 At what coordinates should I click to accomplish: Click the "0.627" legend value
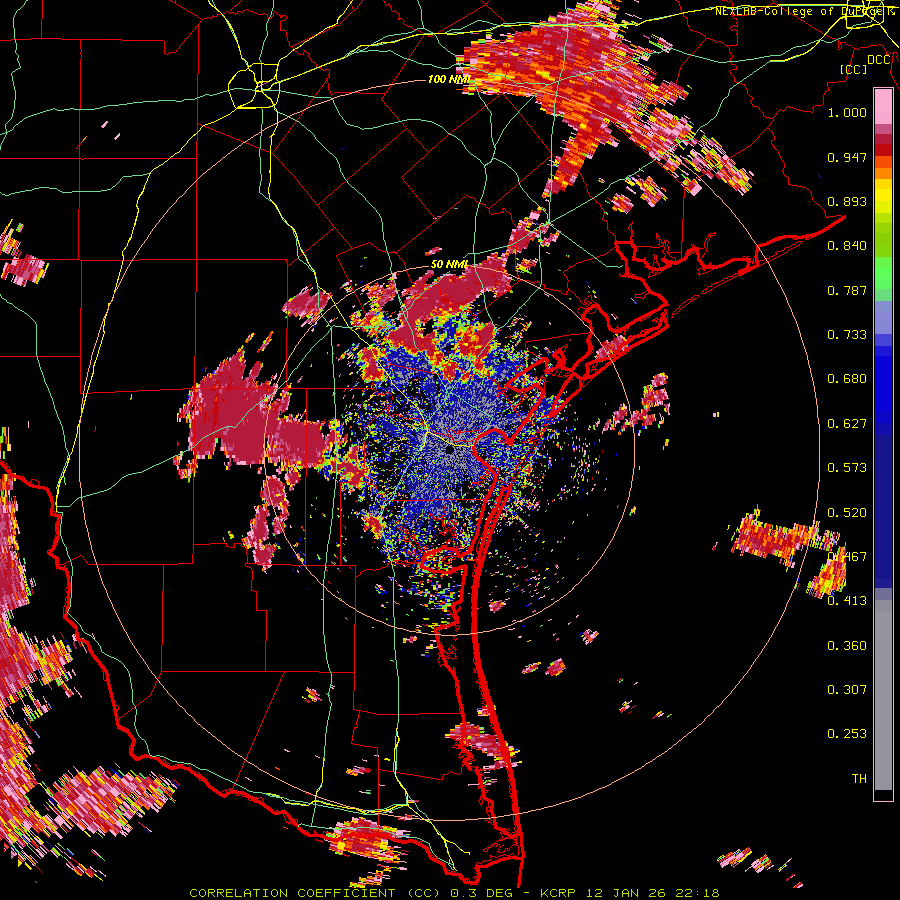coord(847,424)
